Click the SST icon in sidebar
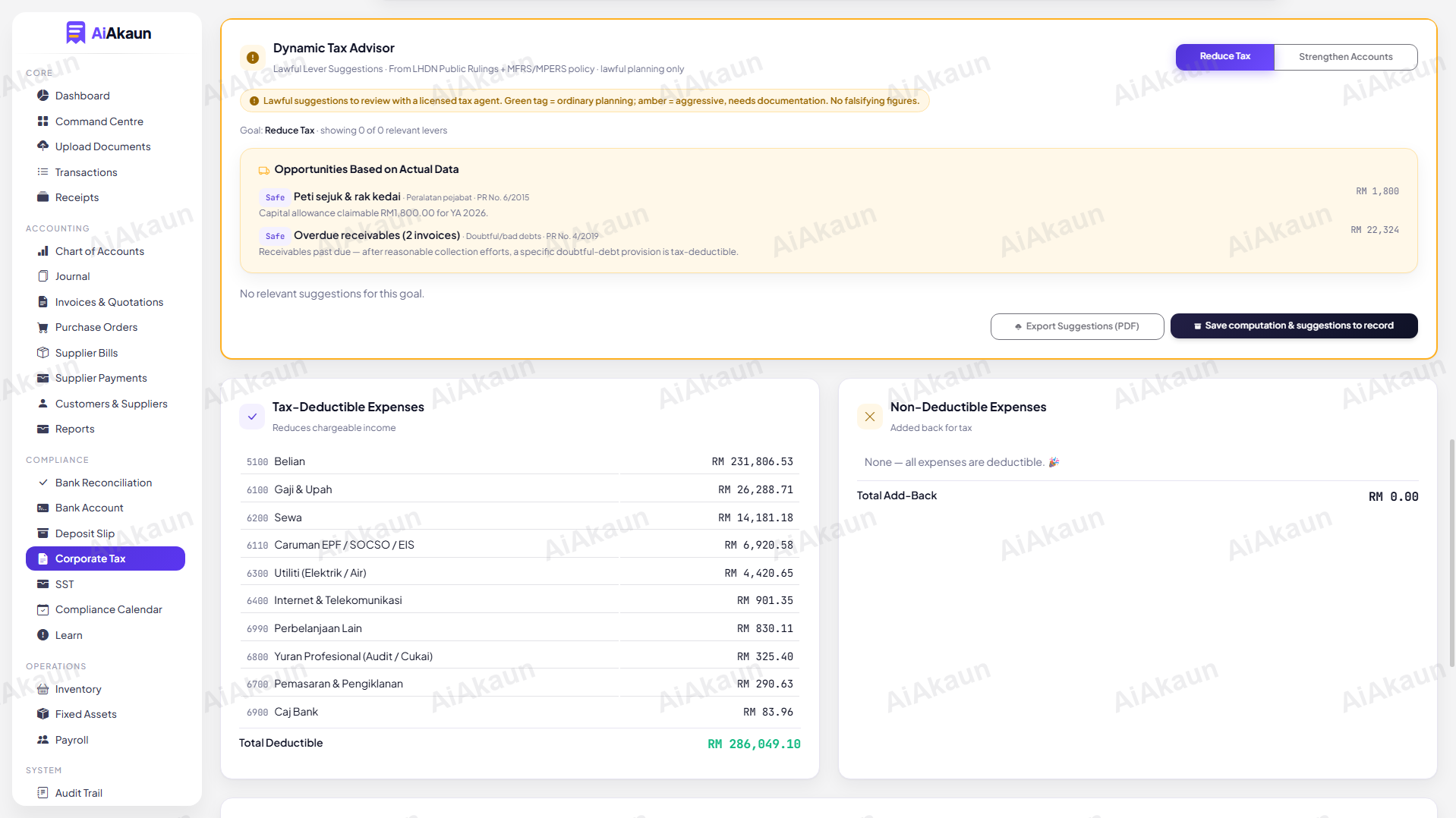 click(43, 584)
